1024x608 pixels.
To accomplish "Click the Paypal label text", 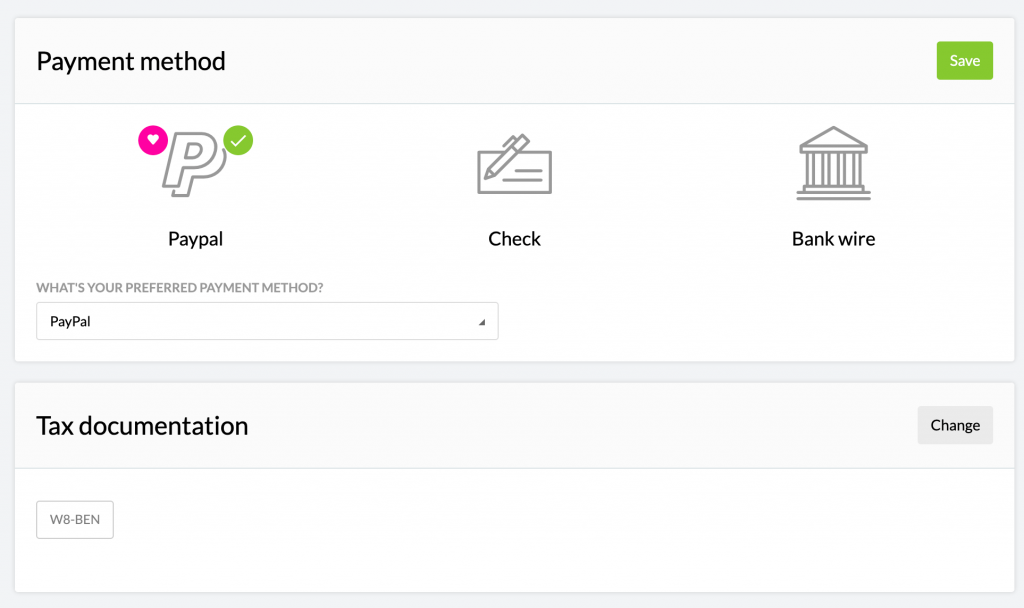I will point(195,239).
